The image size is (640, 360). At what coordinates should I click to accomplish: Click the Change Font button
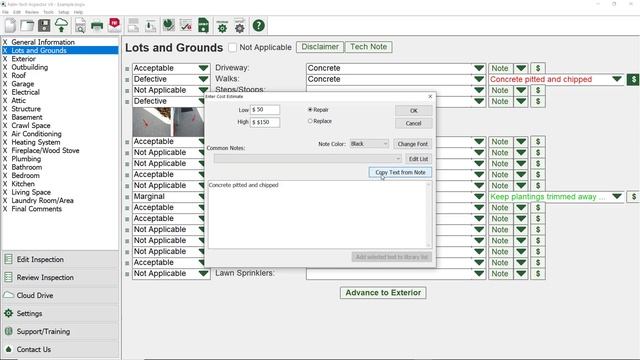pos(412,144)
